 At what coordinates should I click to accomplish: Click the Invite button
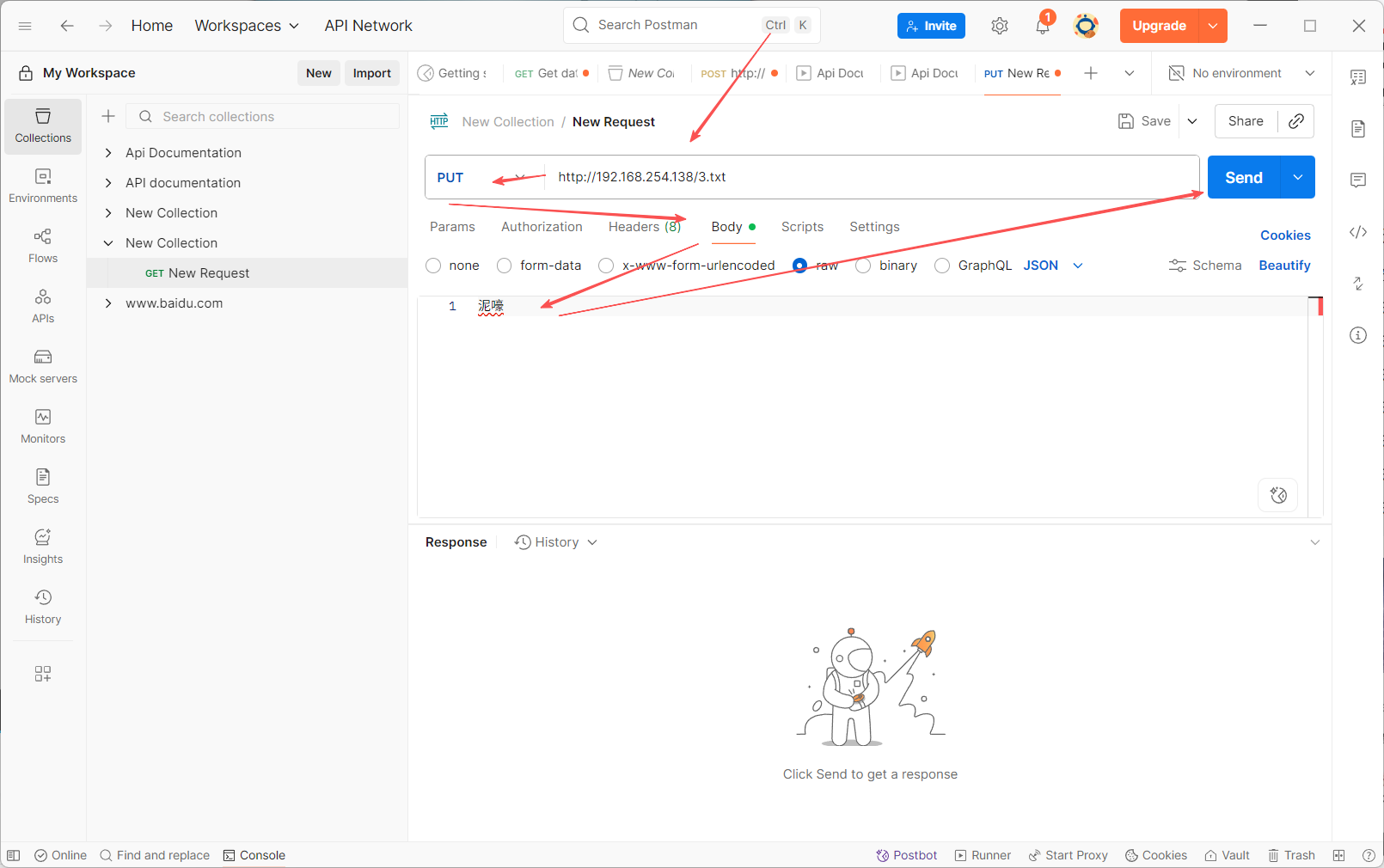click(x=931, y=26)
